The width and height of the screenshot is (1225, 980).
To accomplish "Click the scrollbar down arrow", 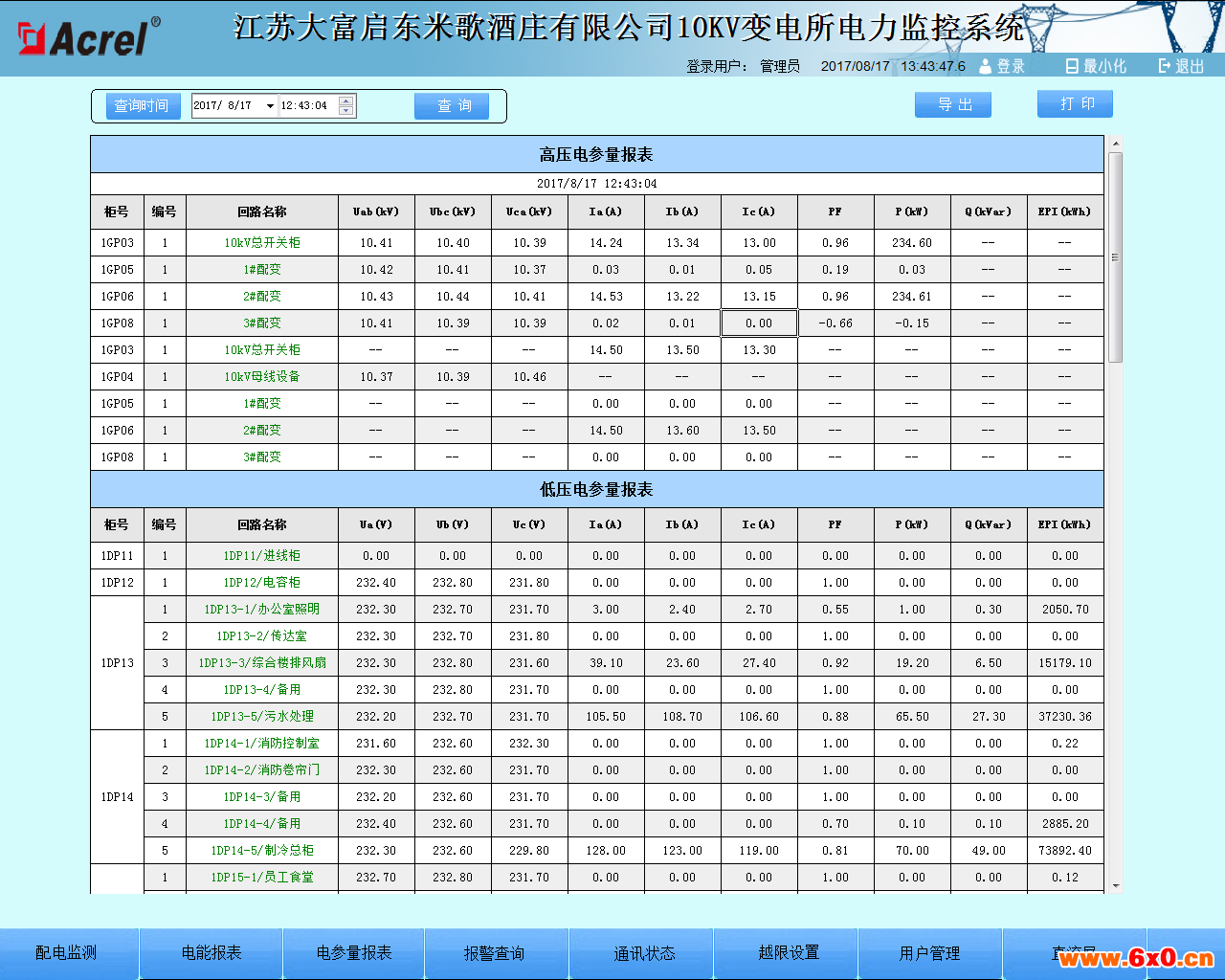I will coord(1115,887).
